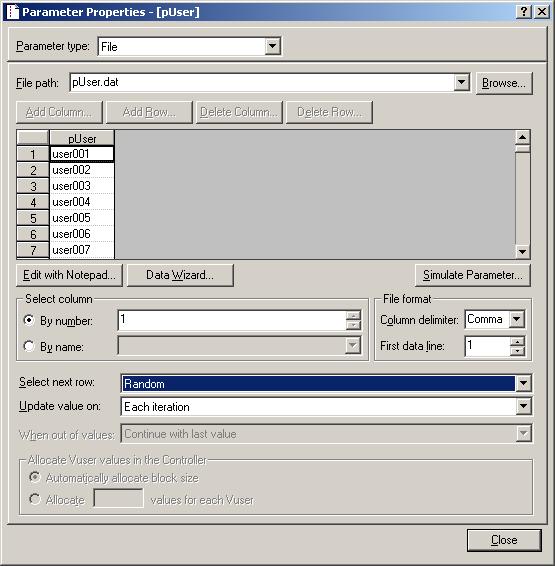The width and height of the screenshot is (555, 566).
Task: Expand the Update value on dropdown
Action: click(523, 406)
